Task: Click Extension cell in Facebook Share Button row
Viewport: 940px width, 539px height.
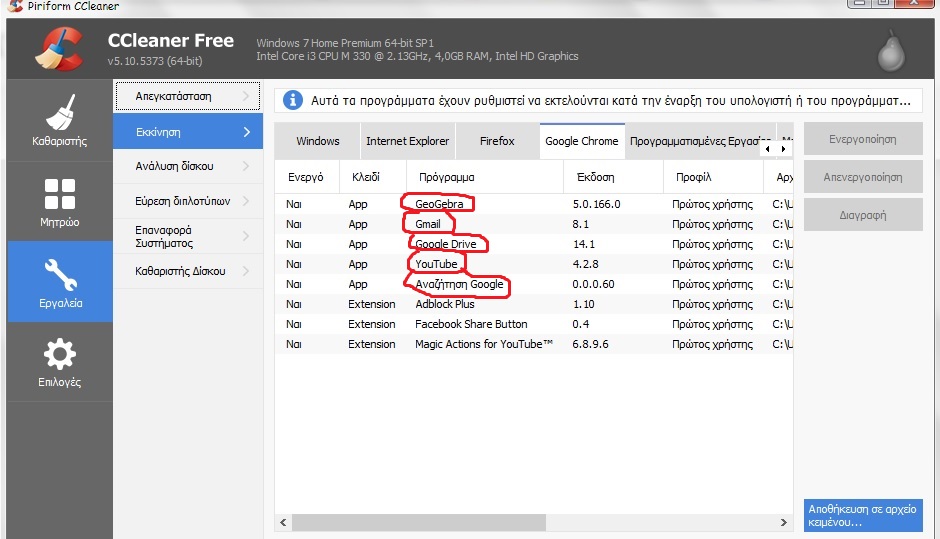Action: [372, 324]
